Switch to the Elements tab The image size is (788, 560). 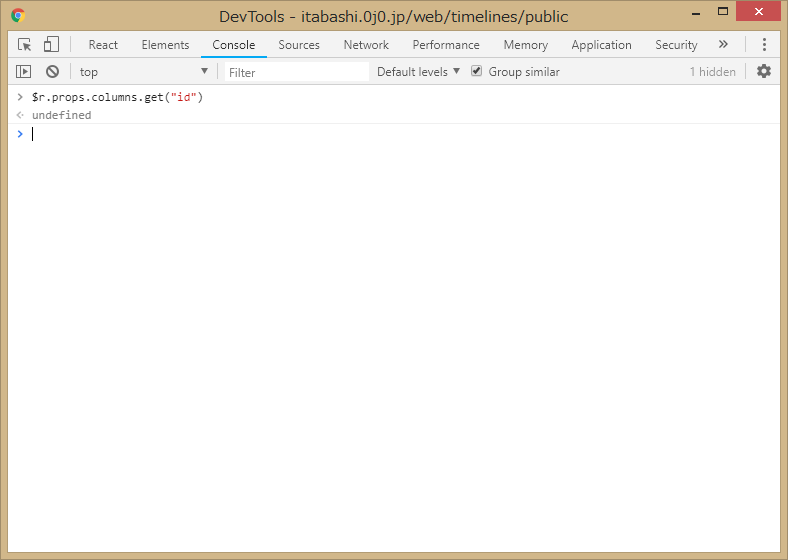point(165,45)
